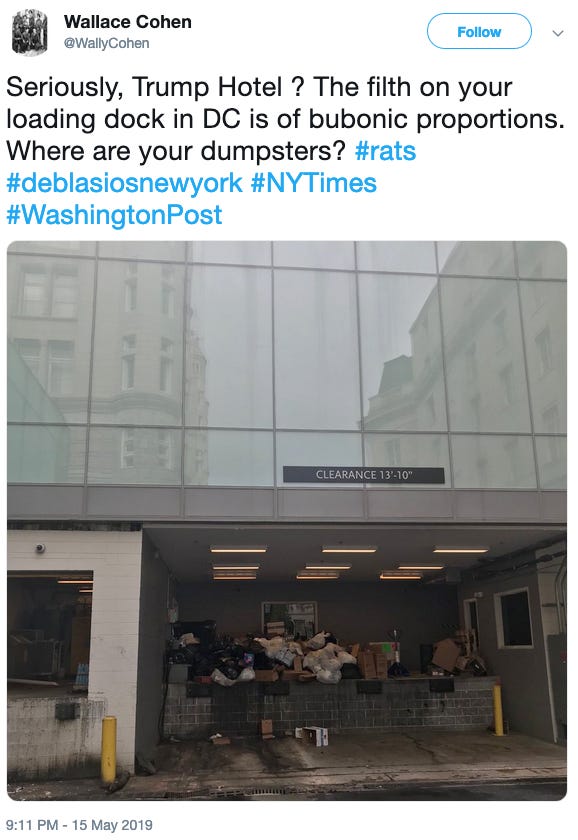This screenshot has height=840, width=578.
Task: Open Wallace Cohen's profile avatar
Action: click(x=29, y=33)
